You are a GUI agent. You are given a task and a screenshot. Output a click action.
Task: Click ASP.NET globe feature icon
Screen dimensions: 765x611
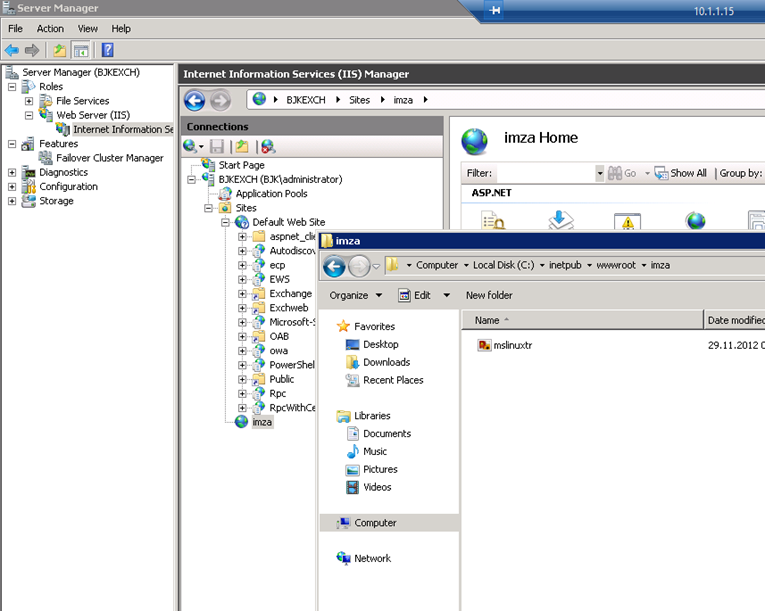pos(696,221)
